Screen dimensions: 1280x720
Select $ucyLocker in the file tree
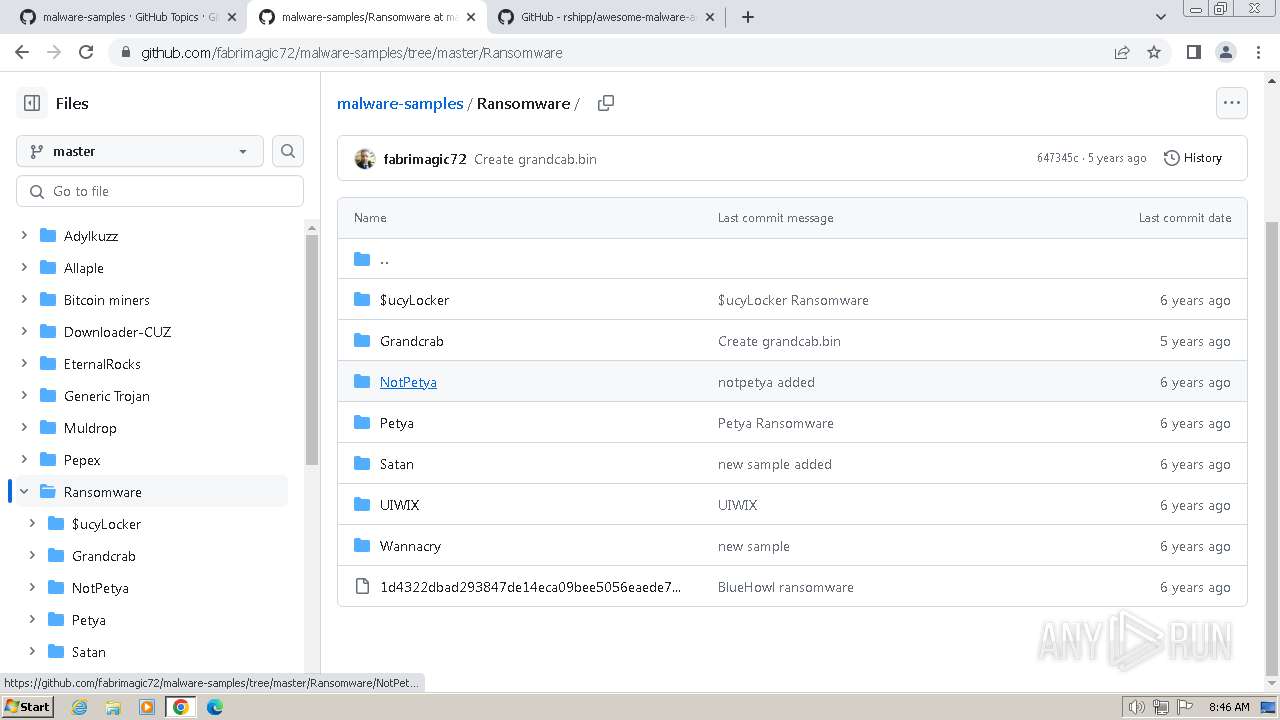pyautogui.click(x=106, y=524)
